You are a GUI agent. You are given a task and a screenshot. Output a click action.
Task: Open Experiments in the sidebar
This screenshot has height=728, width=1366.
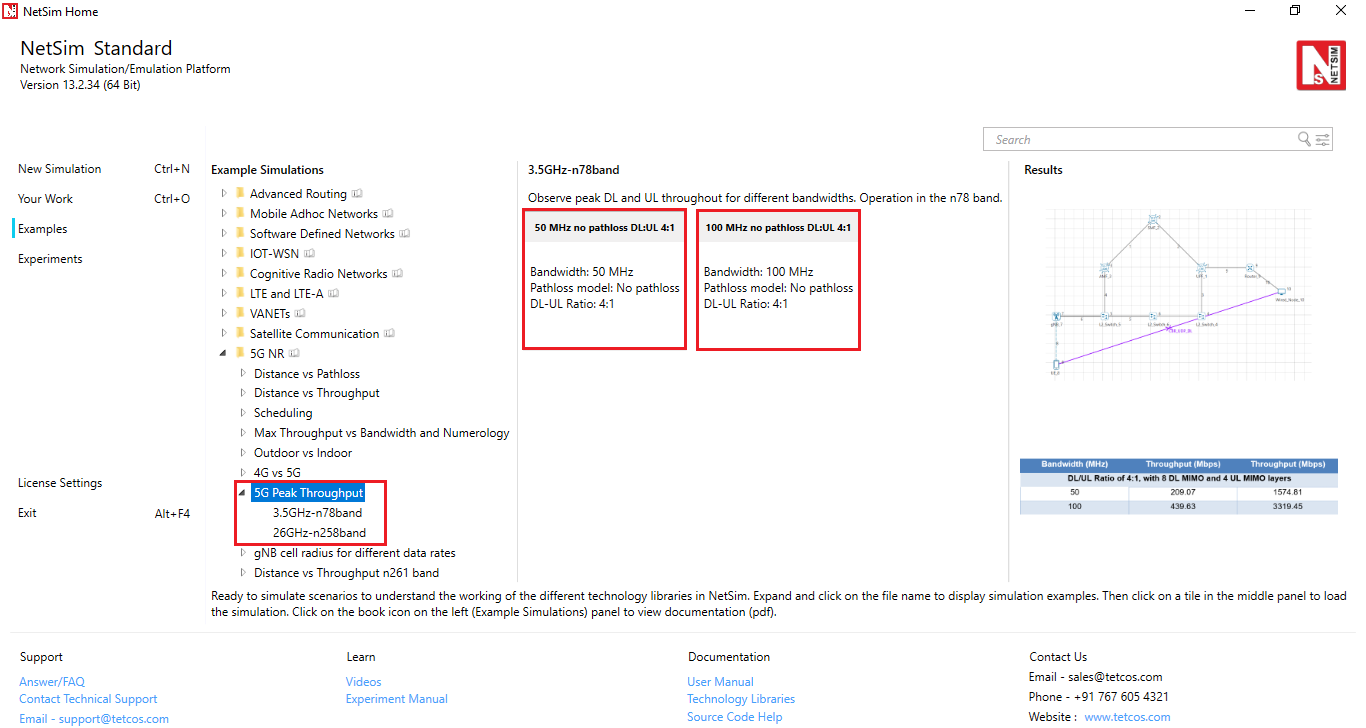[x=50, y=259]
